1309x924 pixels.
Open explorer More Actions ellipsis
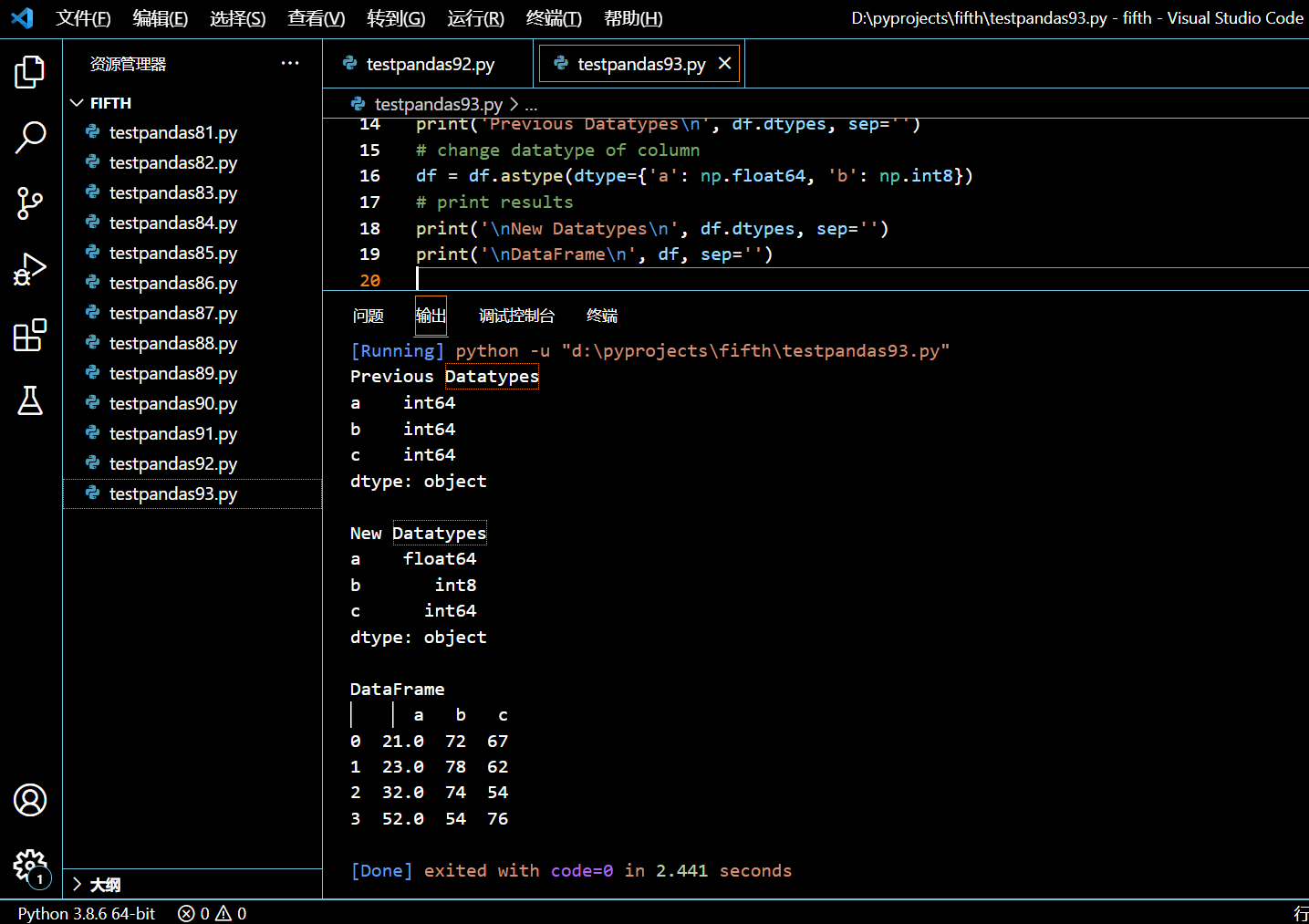tap(290, 63)
